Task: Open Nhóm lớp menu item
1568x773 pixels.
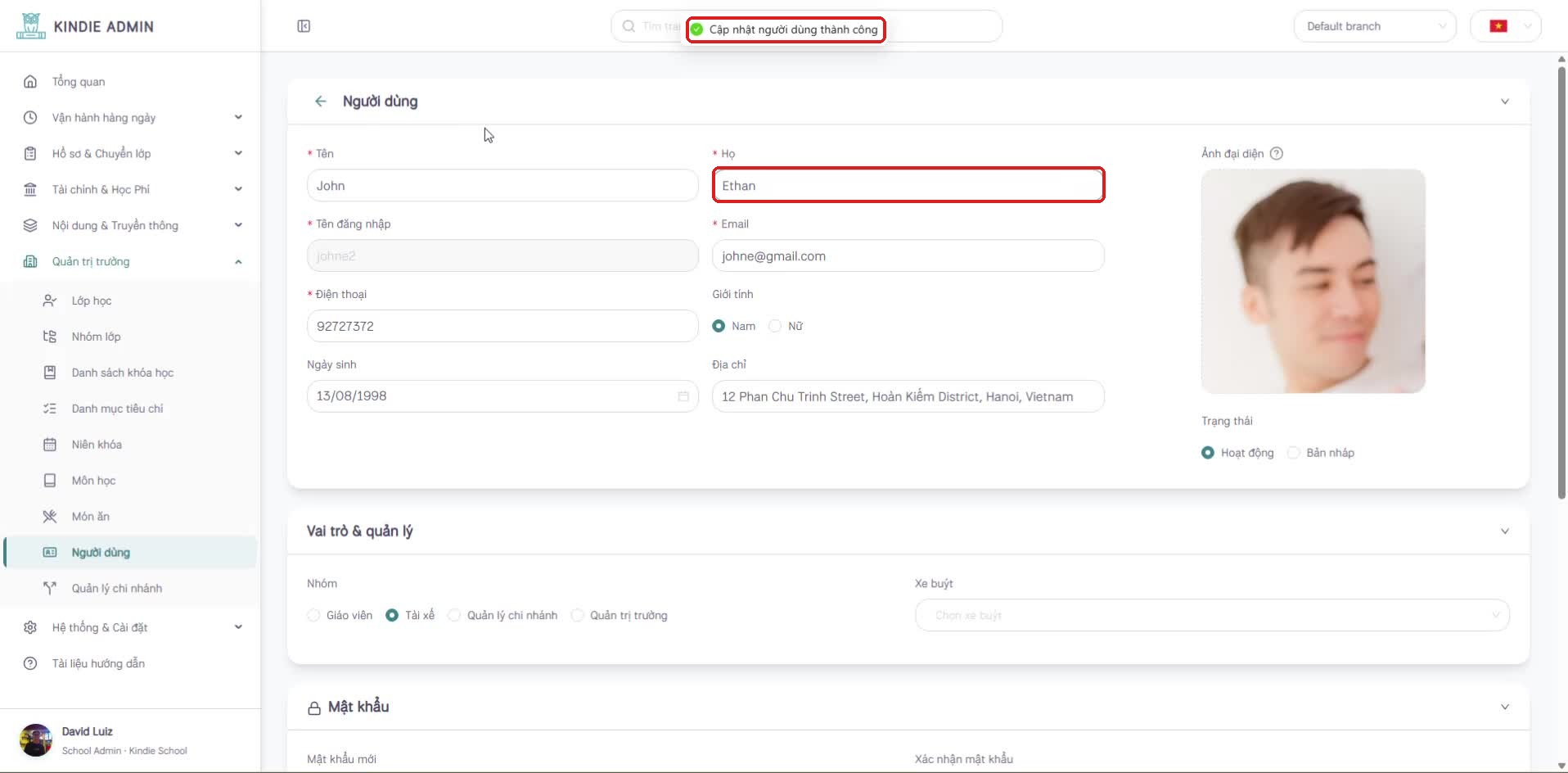Action: tap(131, 337)
